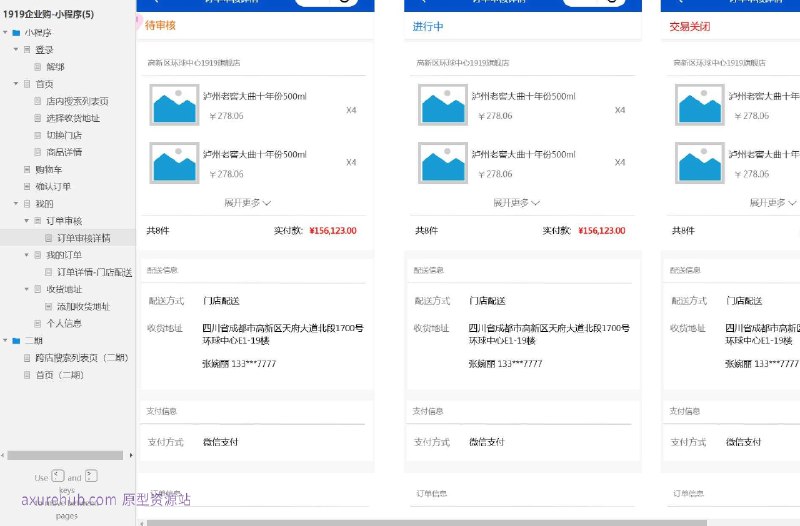Click upper product thumbnail in 交易关闭 order
Screen dimensions: 800x526
coord(700,105)
